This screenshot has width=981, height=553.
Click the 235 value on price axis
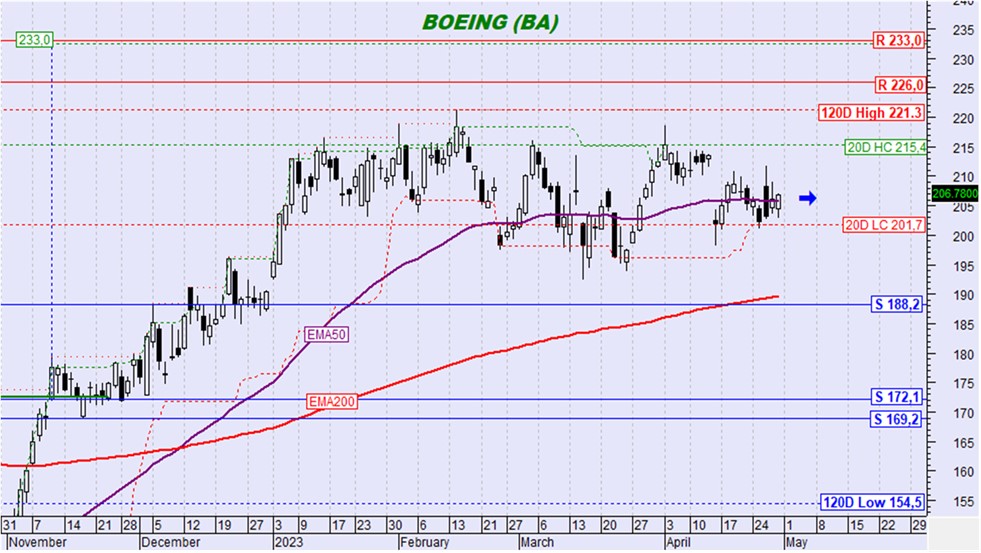click(x=963, y=30)
